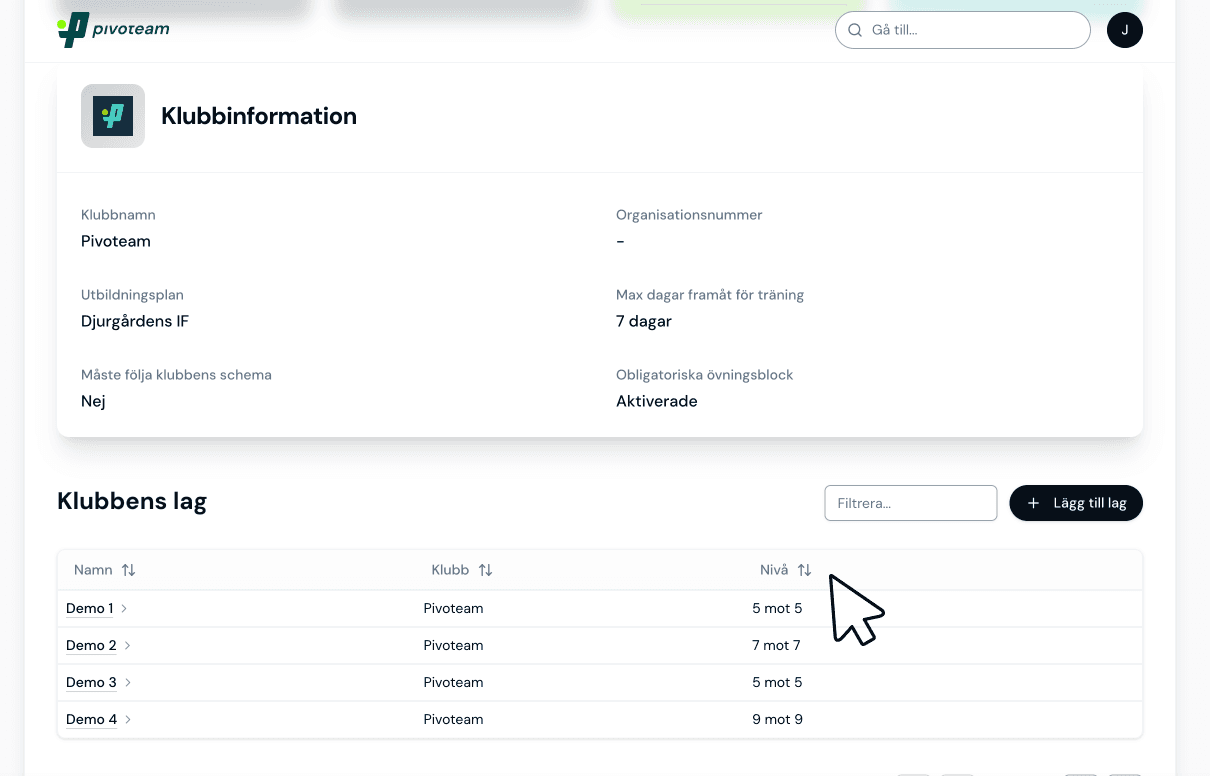Viewport: 1210px width, 776px height.
Task: Expand the Demo 1 row chevron
Action: click(124, 608)
